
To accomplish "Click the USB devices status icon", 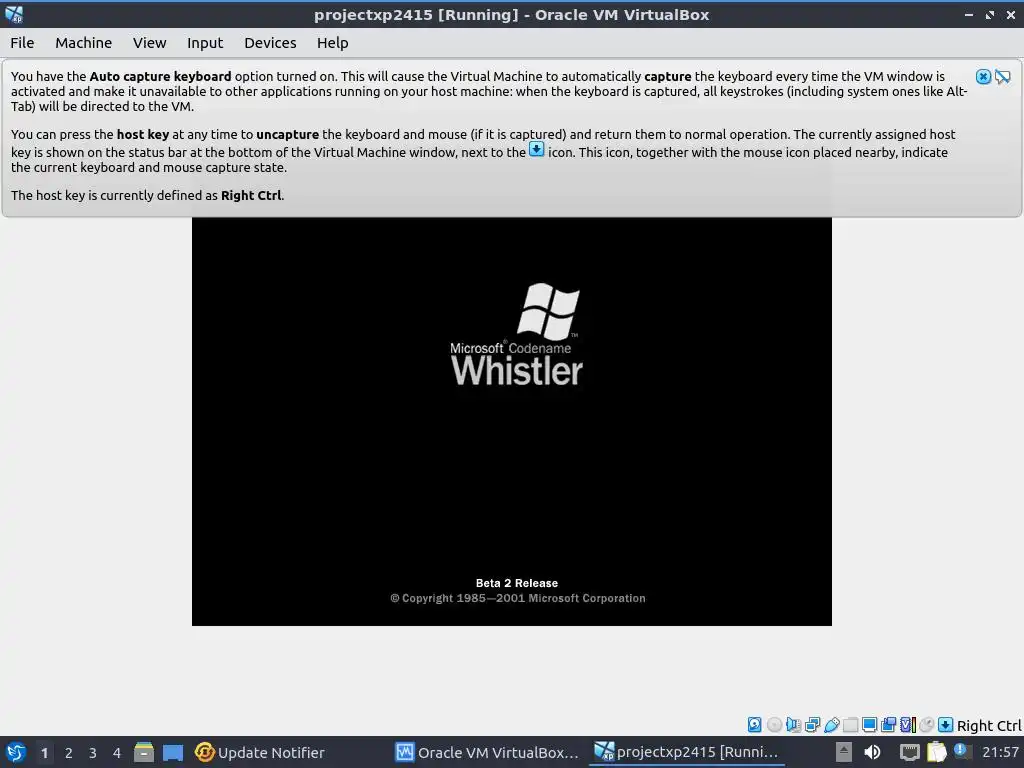I will [x=831, y=724].
